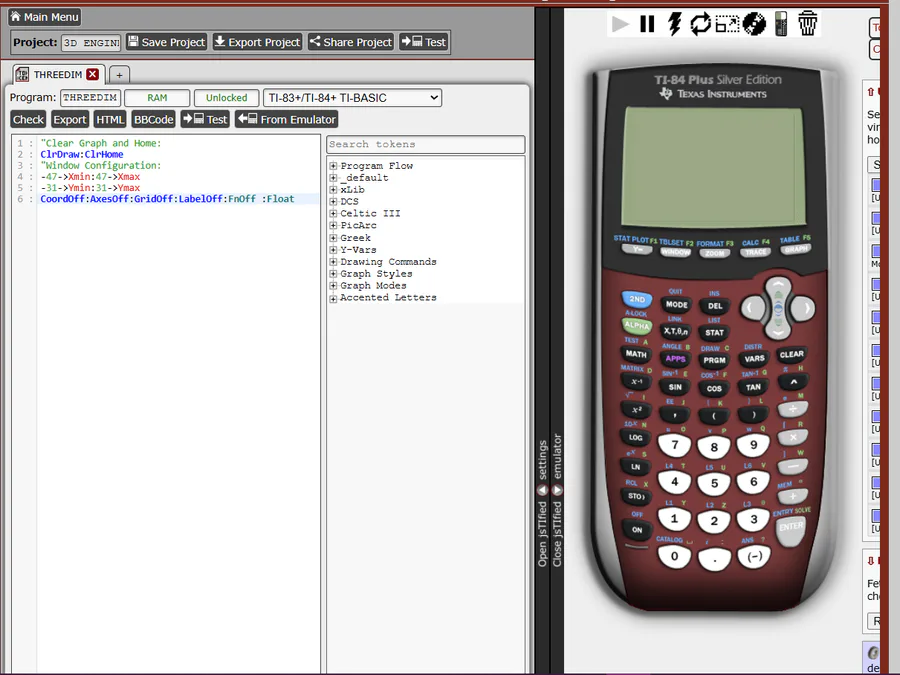Expand the Program Flow tokens
The width and height of the screenshot is (900, 675).
(x=333, y=166)
